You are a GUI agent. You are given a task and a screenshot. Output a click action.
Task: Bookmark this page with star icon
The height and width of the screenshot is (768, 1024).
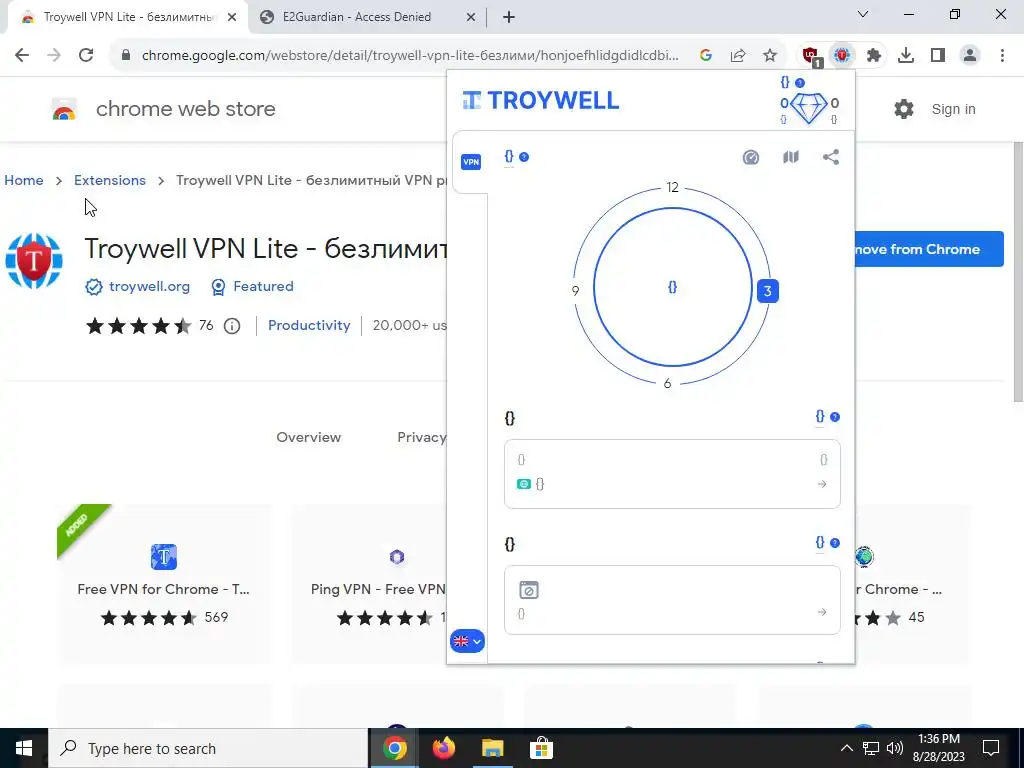pos(770,56)
